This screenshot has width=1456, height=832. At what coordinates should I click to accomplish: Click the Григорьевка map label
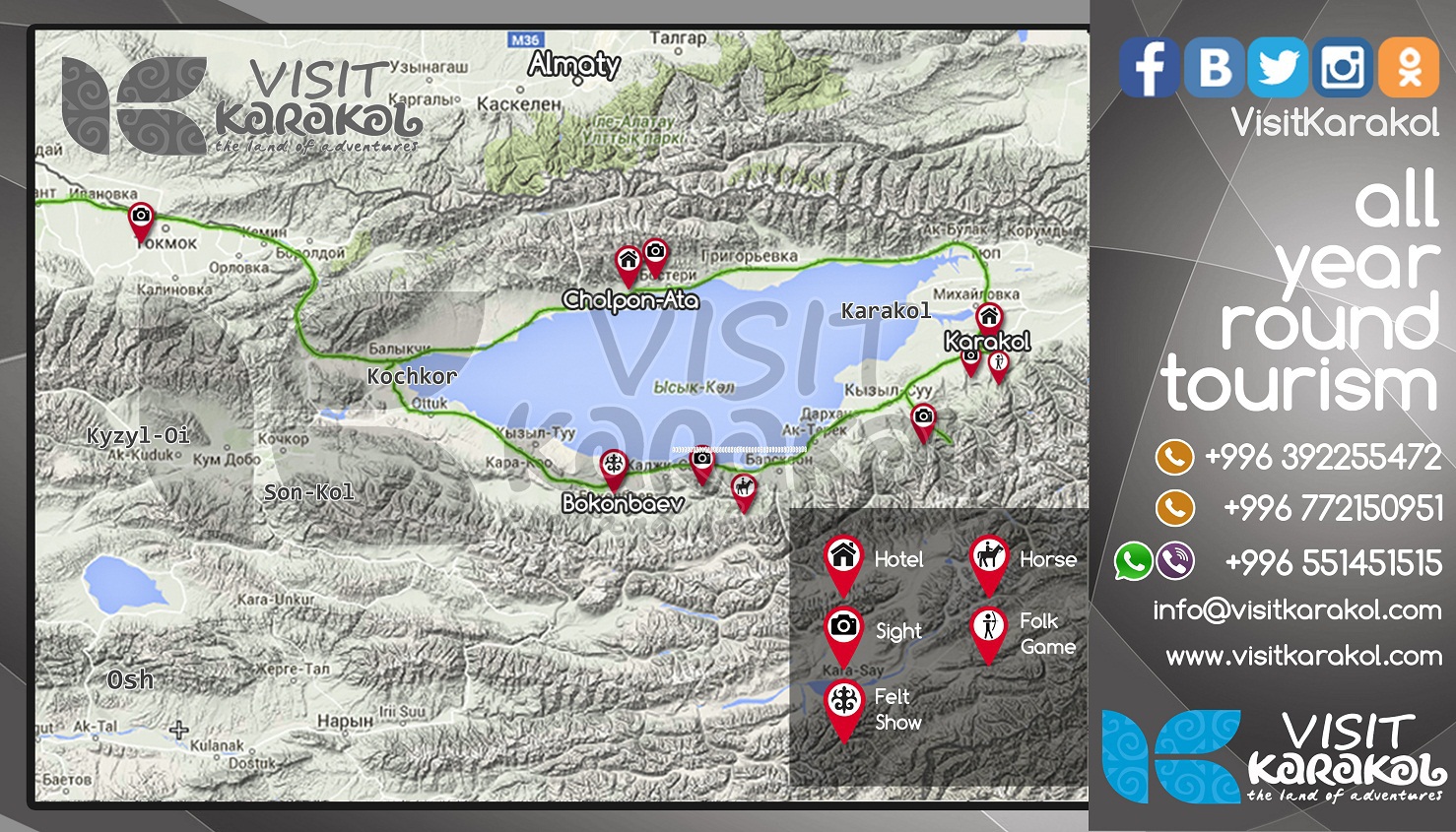coord(750,256)
